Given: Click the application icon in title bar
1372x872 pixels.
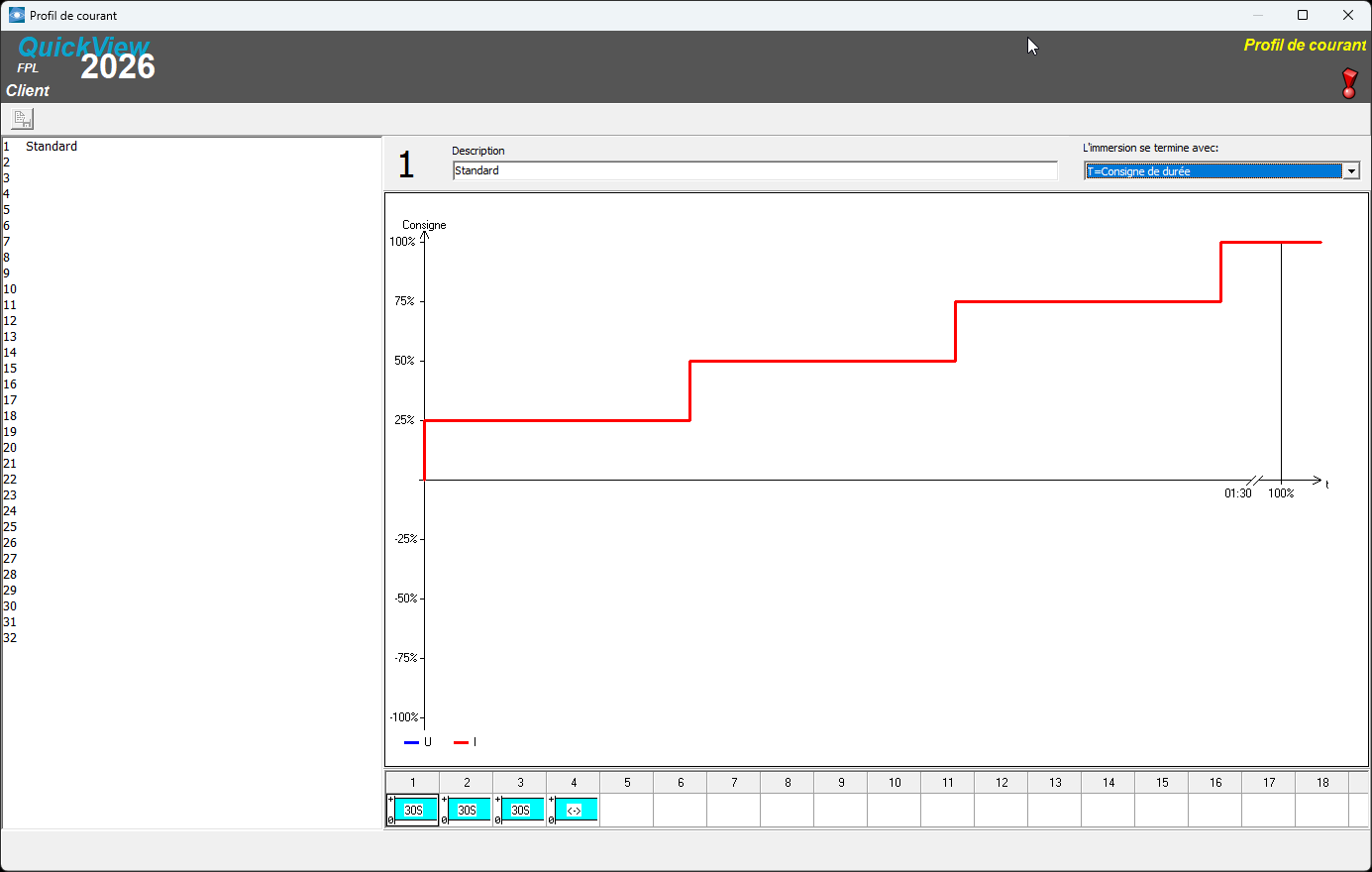Looking at the screenshot, I should 17,15.
